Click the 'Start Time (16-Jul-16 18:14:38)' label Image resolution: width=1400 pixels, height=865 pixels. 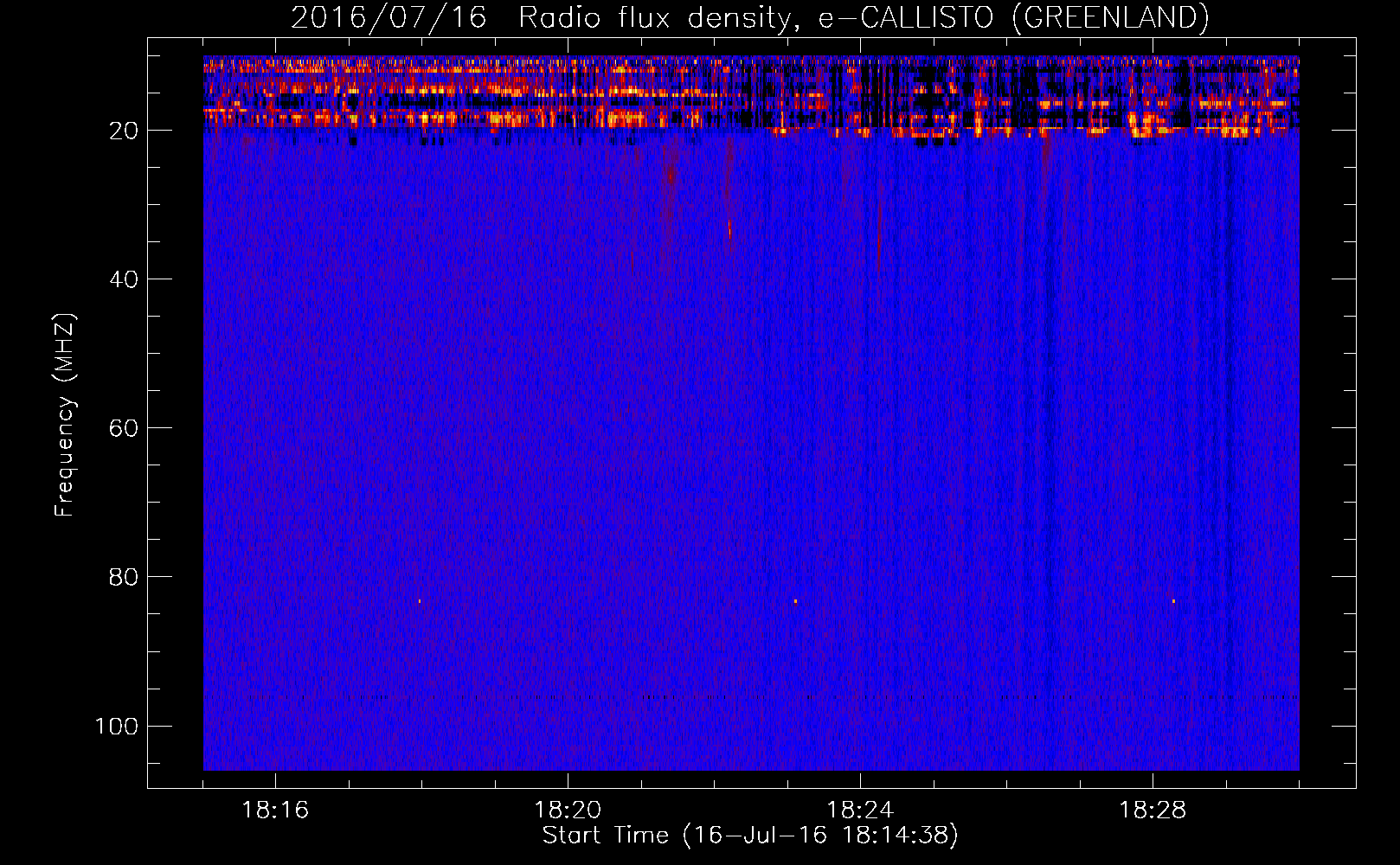(x=750, y=836)
